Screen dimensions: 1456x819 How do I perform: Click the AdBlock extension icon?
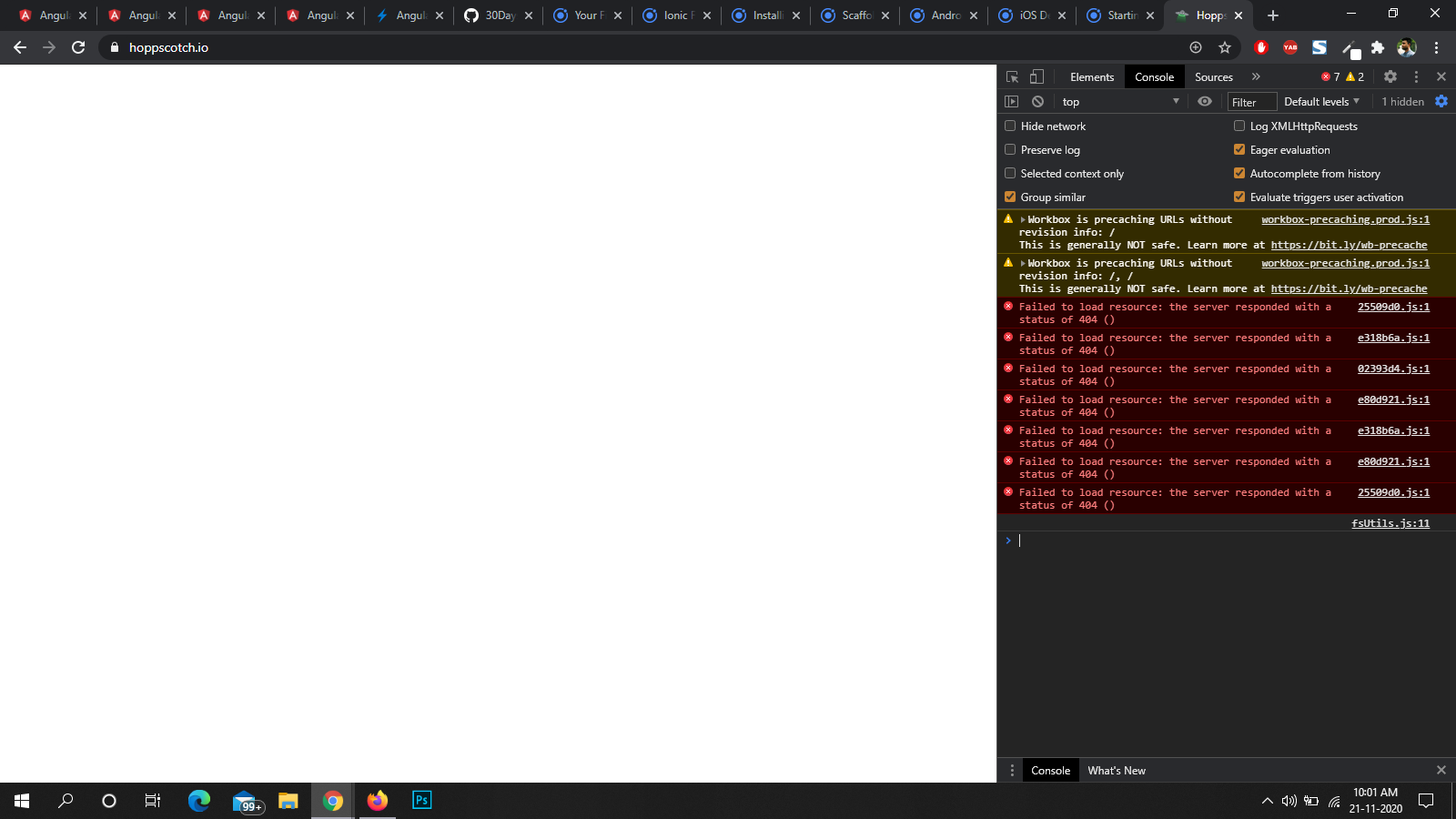(1261, 47)
